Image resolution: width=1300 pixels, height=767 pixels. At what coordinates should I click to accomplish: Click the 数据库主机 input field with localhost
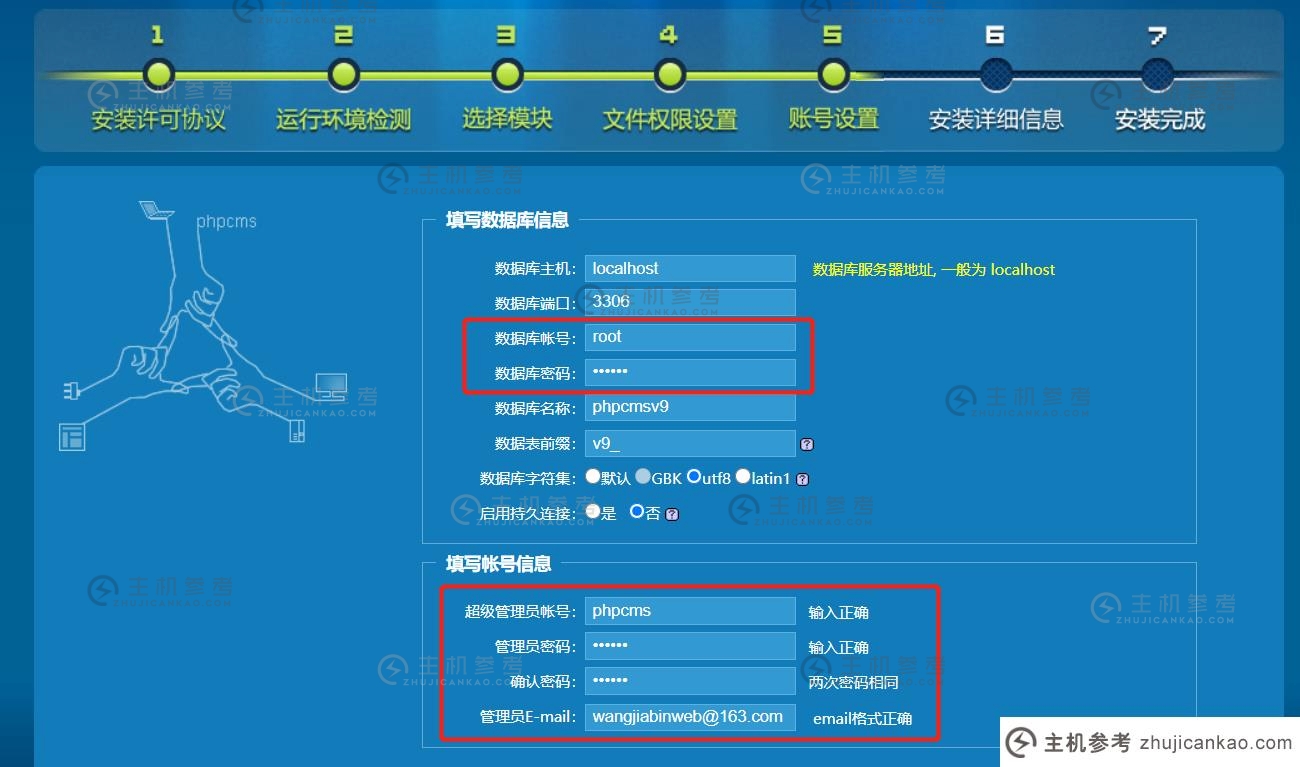(690, 268)
